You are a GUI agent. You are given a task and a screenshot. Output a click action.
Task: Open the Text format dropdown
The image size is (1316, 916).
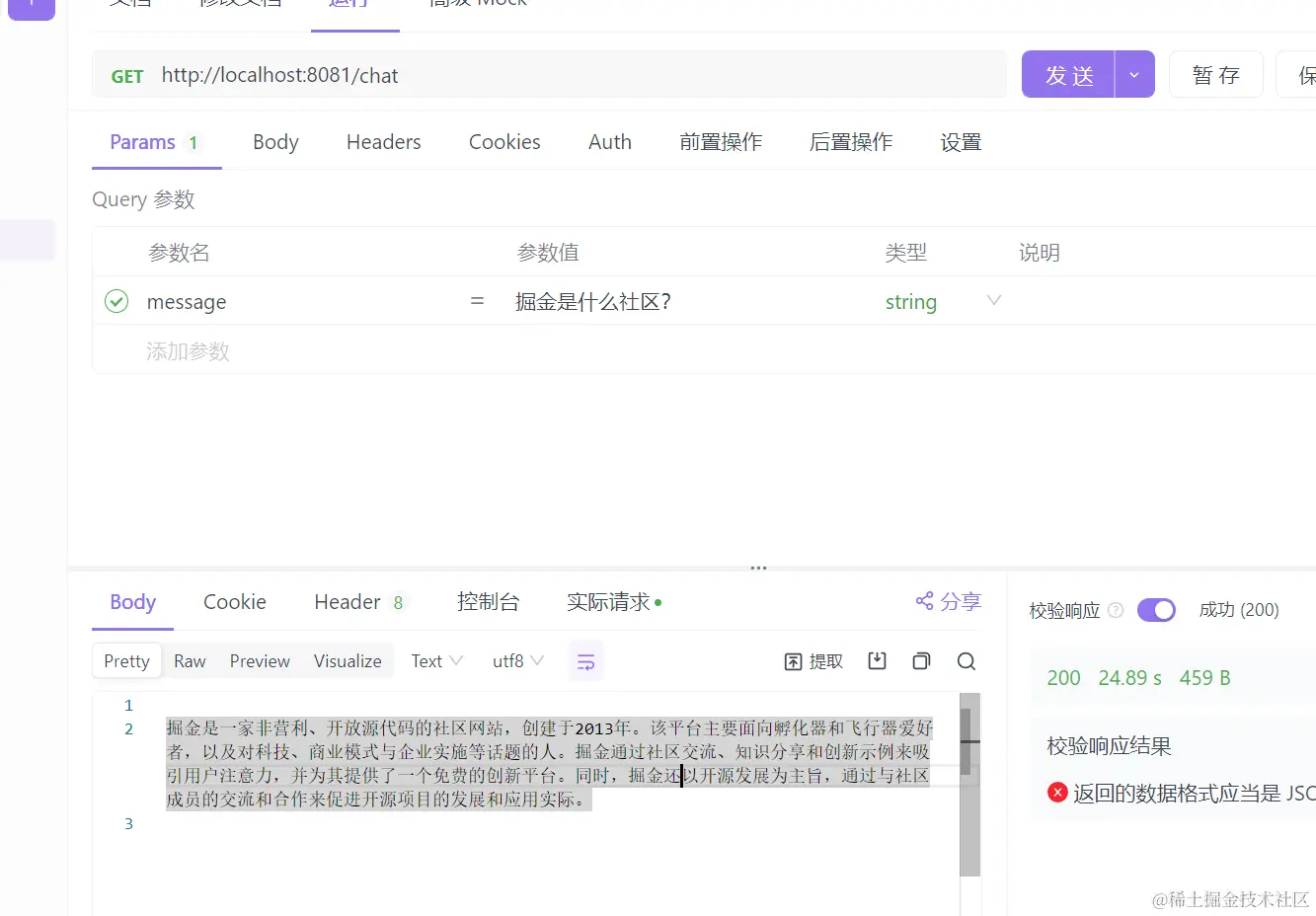pos(436,661)
